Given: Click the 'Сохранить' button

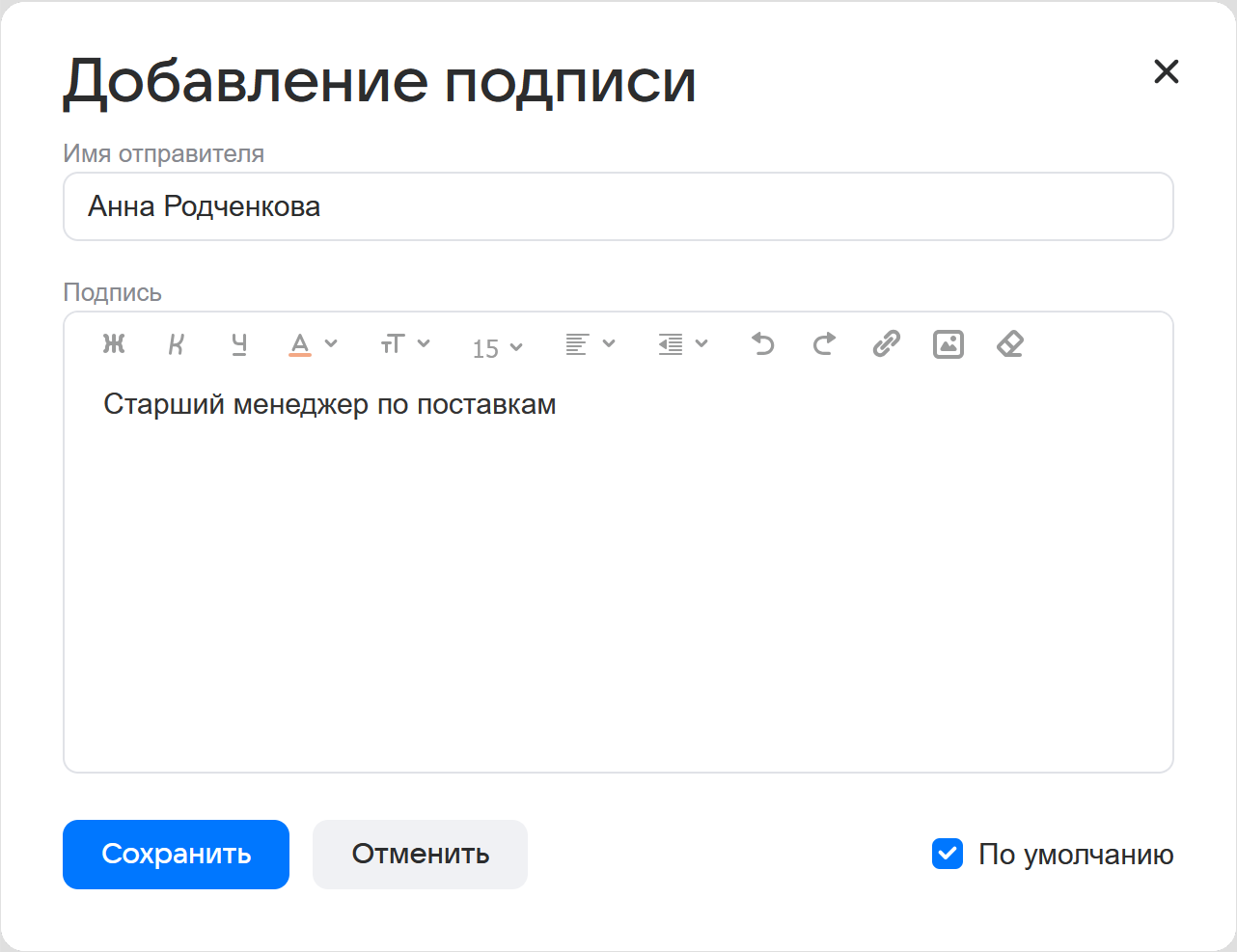Looking at the screenshot, I should (176, 855).
